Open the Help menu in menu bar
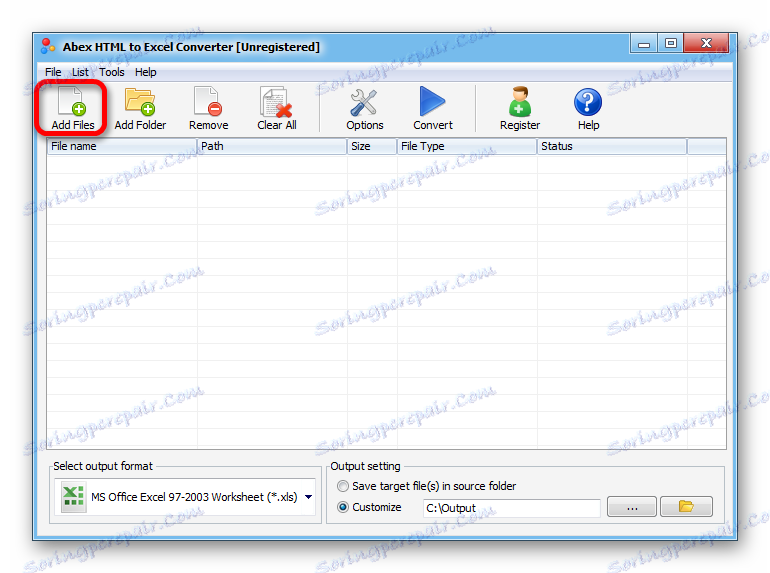This screenshot has width=770, height=573. point(145,72)
